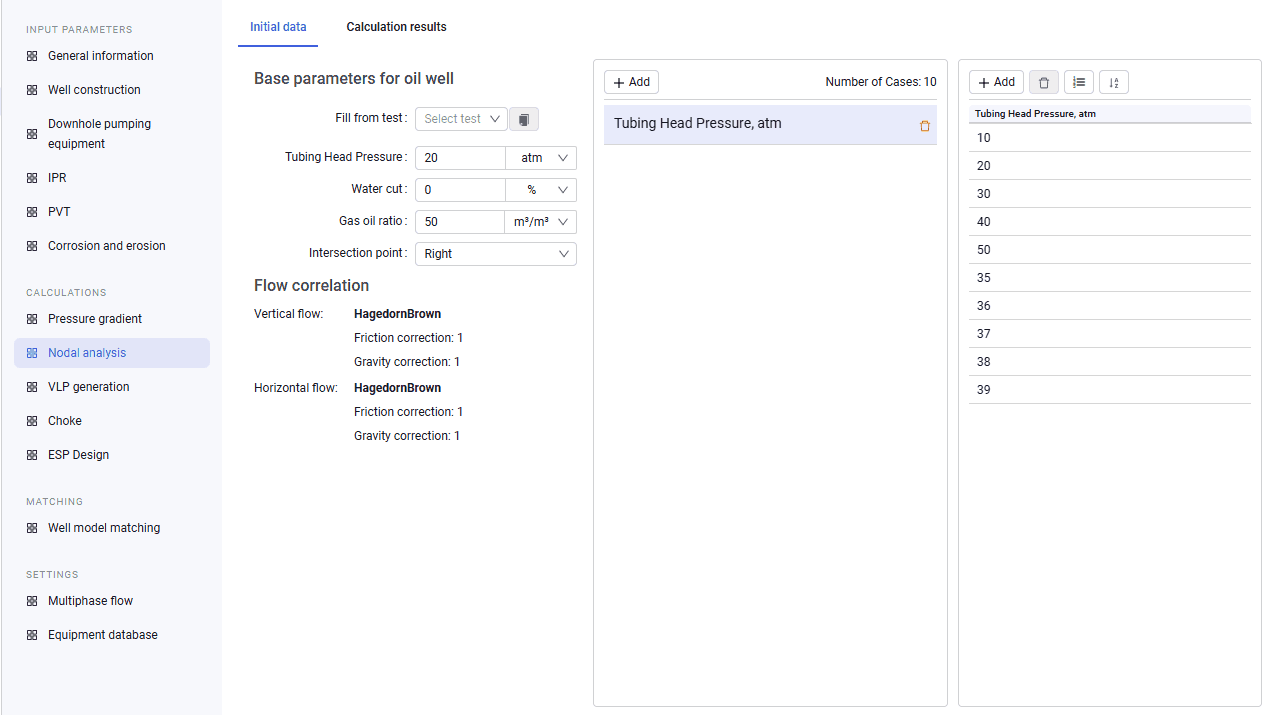This screenshot has height=715, width=1267.
Task: Click the General information sidebar icon
Action: pyautogui.click(x=32, y=56)
